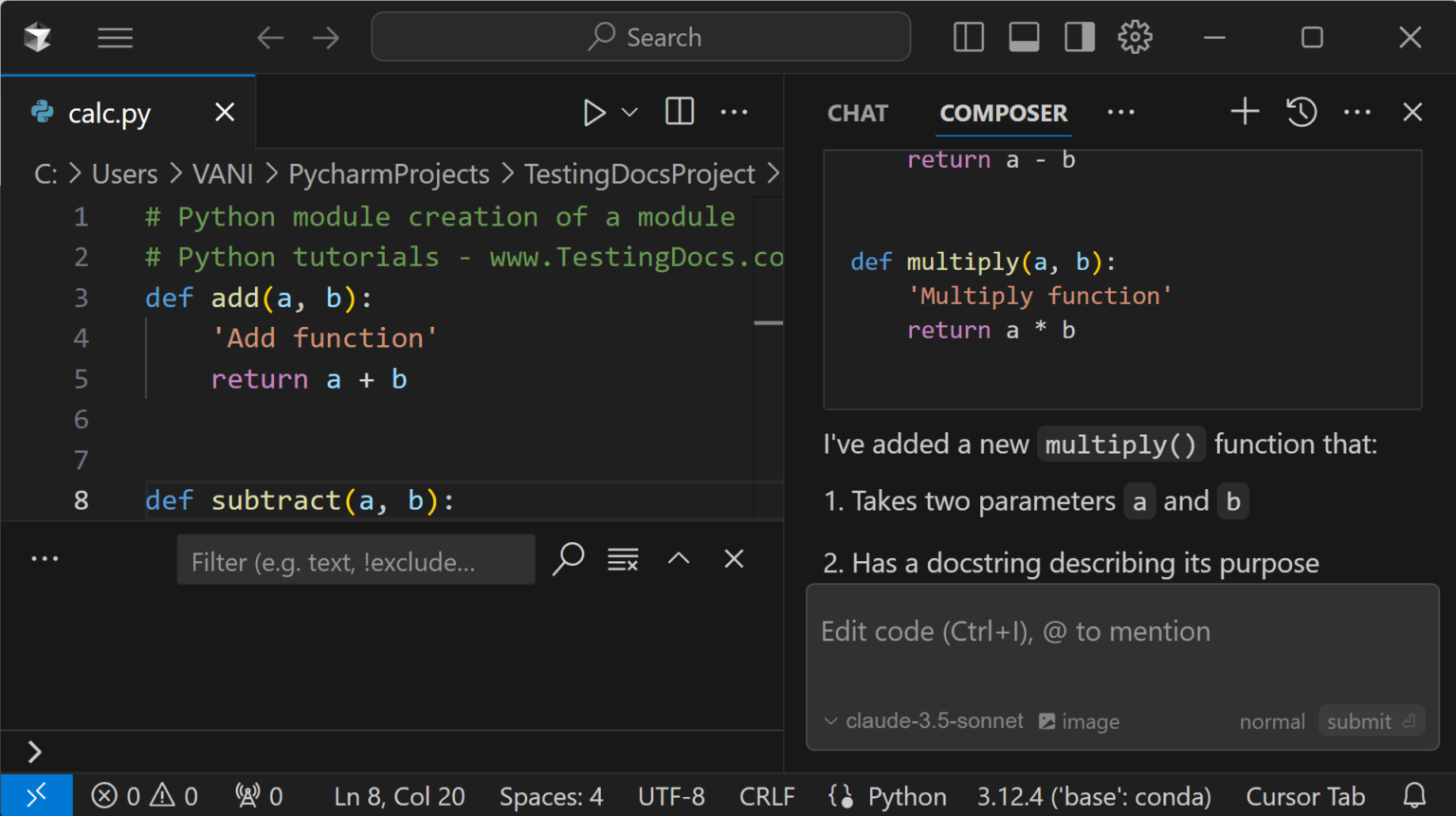The height and width of the screenshot is (816, 1456).
Task: Open notifications bell
Action: pos(1416,795)
